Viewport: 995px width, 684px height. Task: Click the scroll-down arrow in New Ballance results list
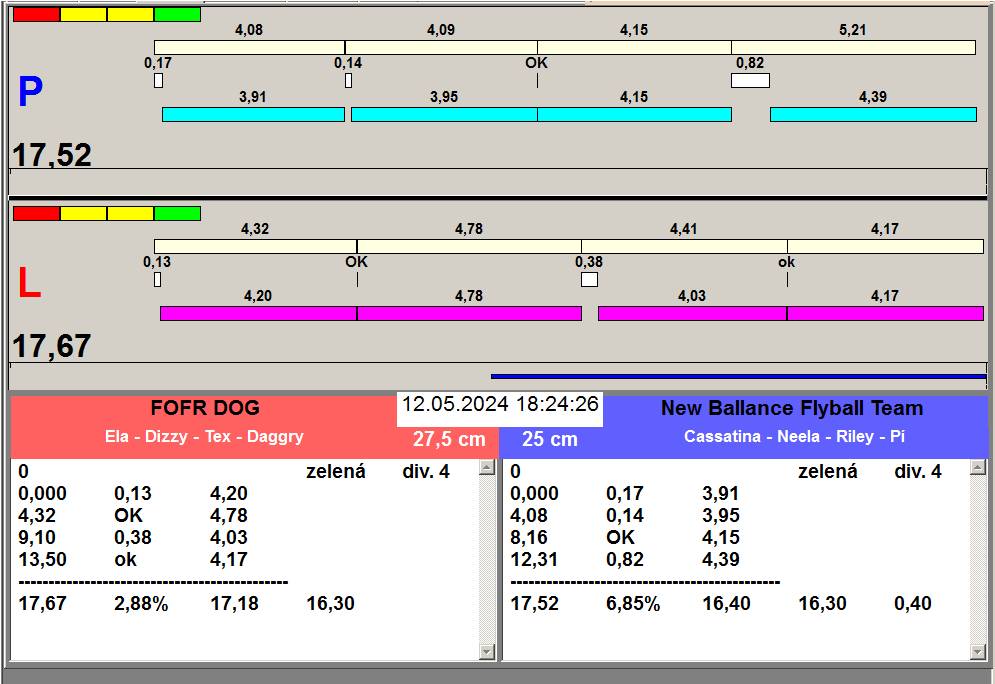[978, 652]
